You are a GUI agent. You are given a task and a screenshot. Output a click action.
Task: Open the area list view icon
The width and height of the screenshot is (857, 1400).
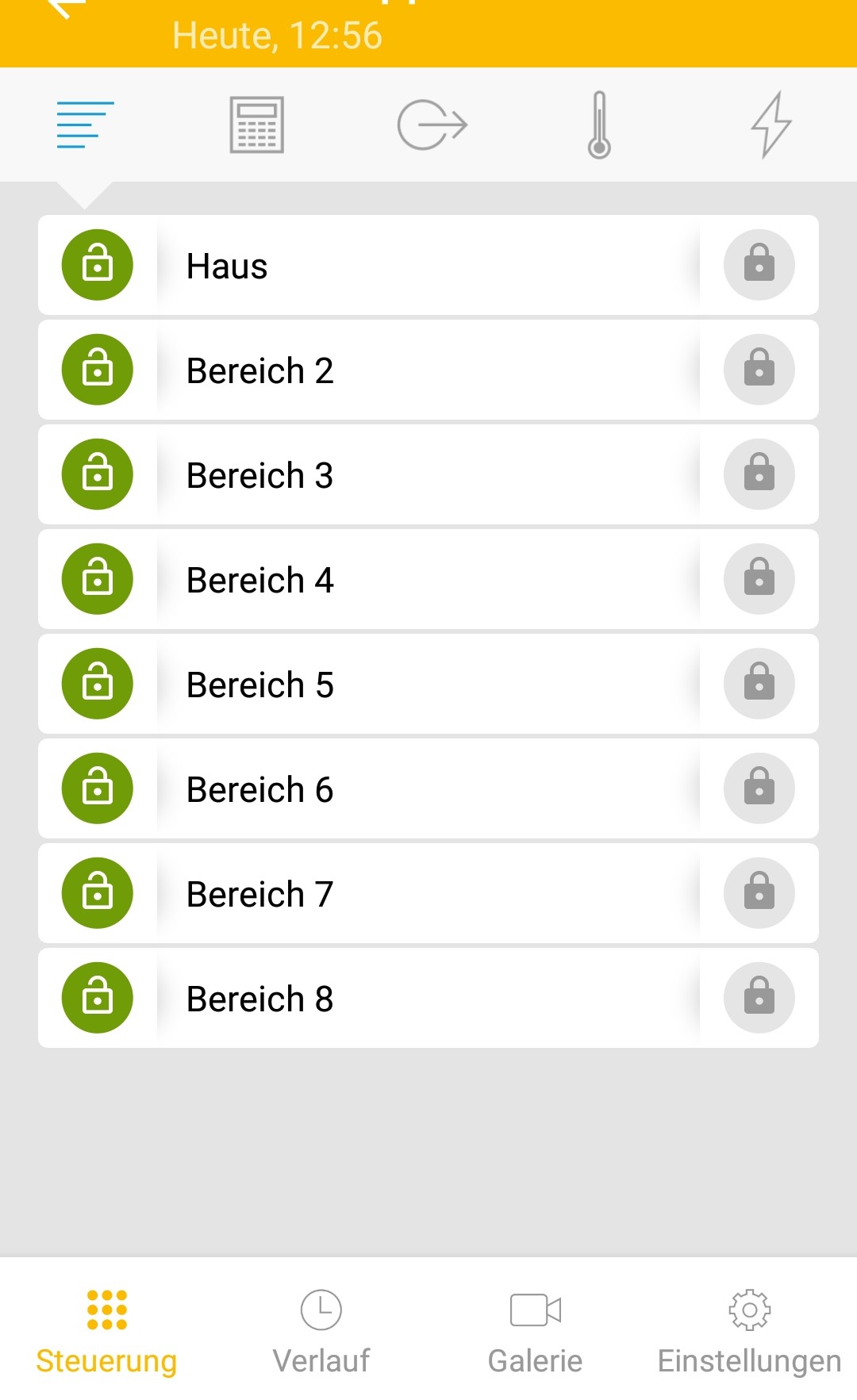85,125
